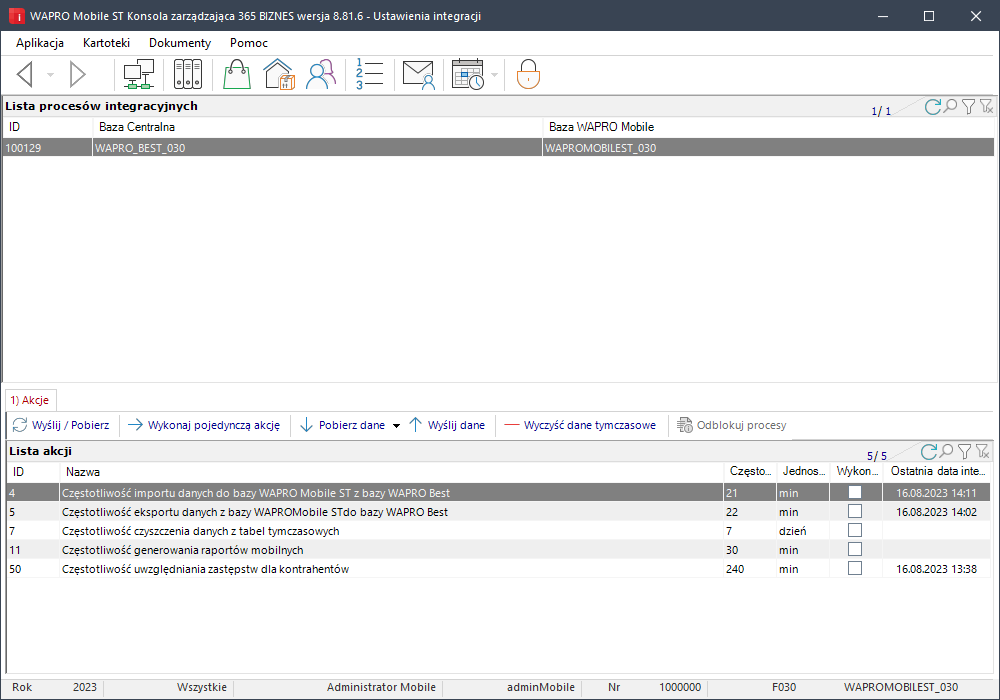Sort actions by Nazwa column header
The width and height of the screenshot is (1000, 700).
(392, 472)
